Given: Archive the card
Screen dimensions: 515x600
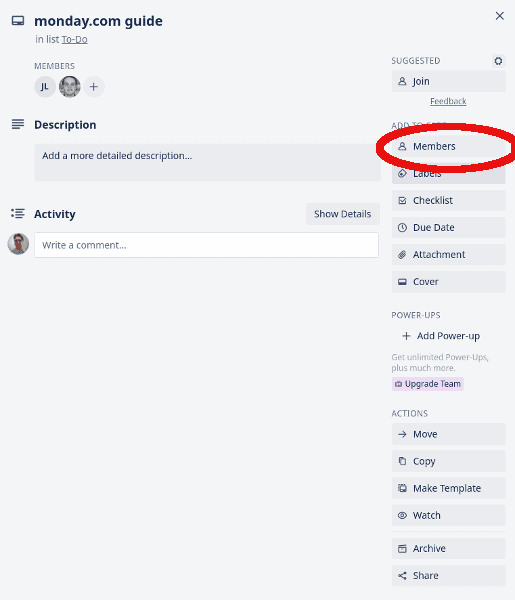Looking at the screenshot, I should point(448,548).
